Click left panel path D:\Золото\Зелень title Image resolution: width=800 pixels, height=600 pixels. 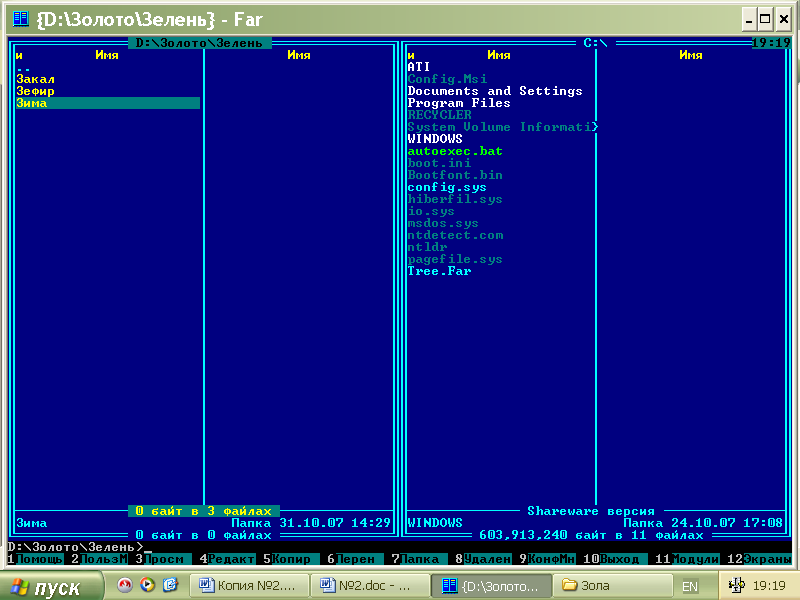(199, 43)
